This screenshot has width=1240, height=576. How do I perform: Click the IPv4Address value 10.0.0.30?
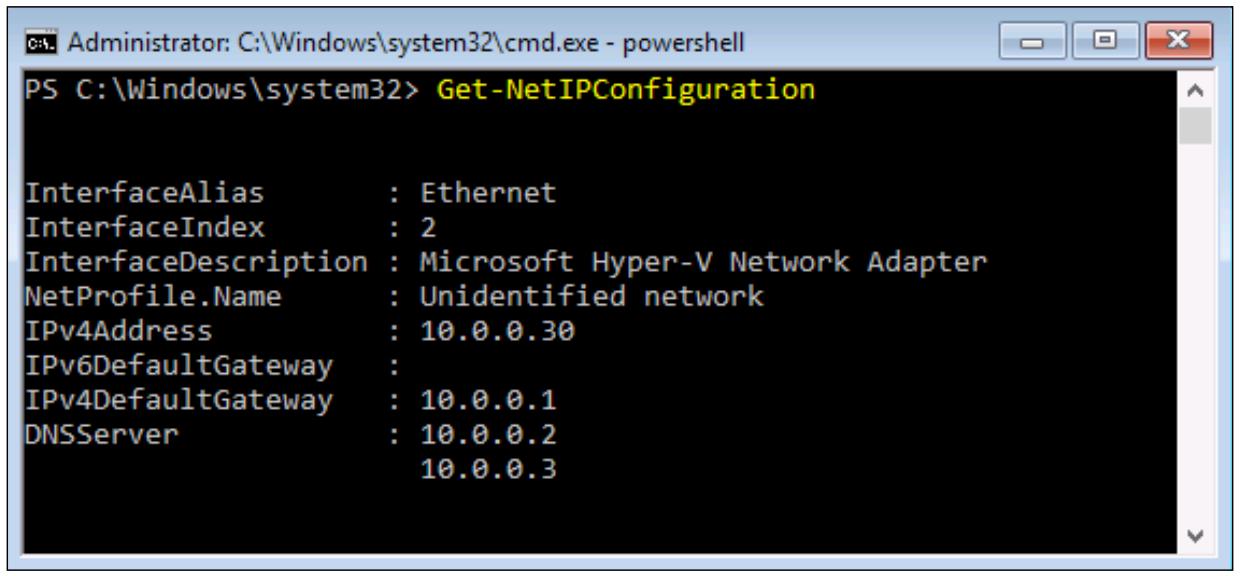click(x=498, y=331)
